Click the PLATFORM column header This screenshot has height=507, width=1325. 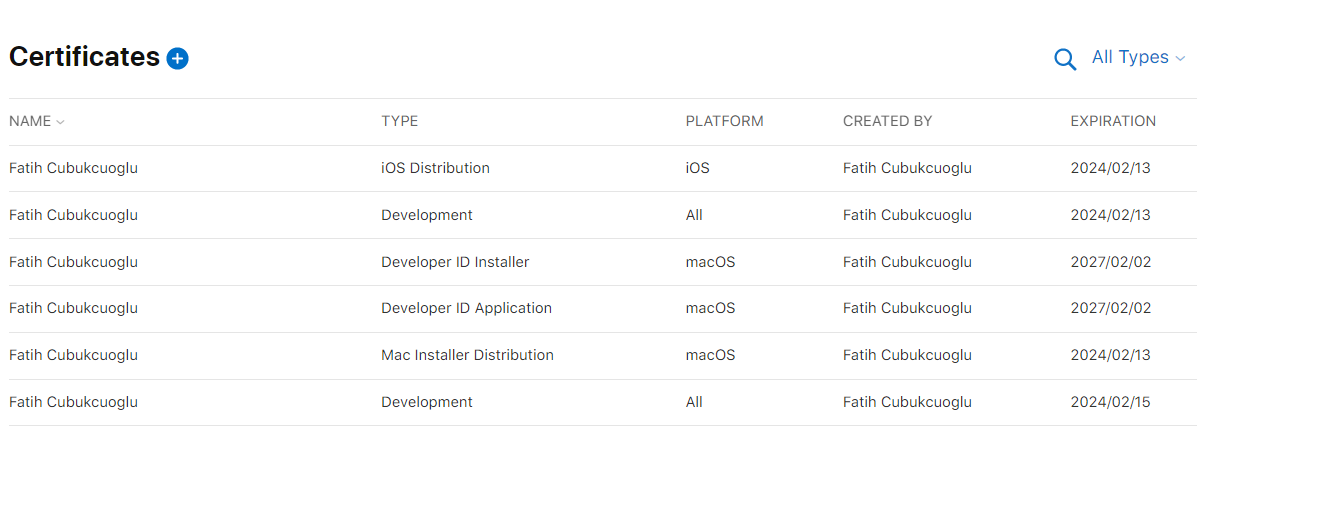click(x=724, y=121)
